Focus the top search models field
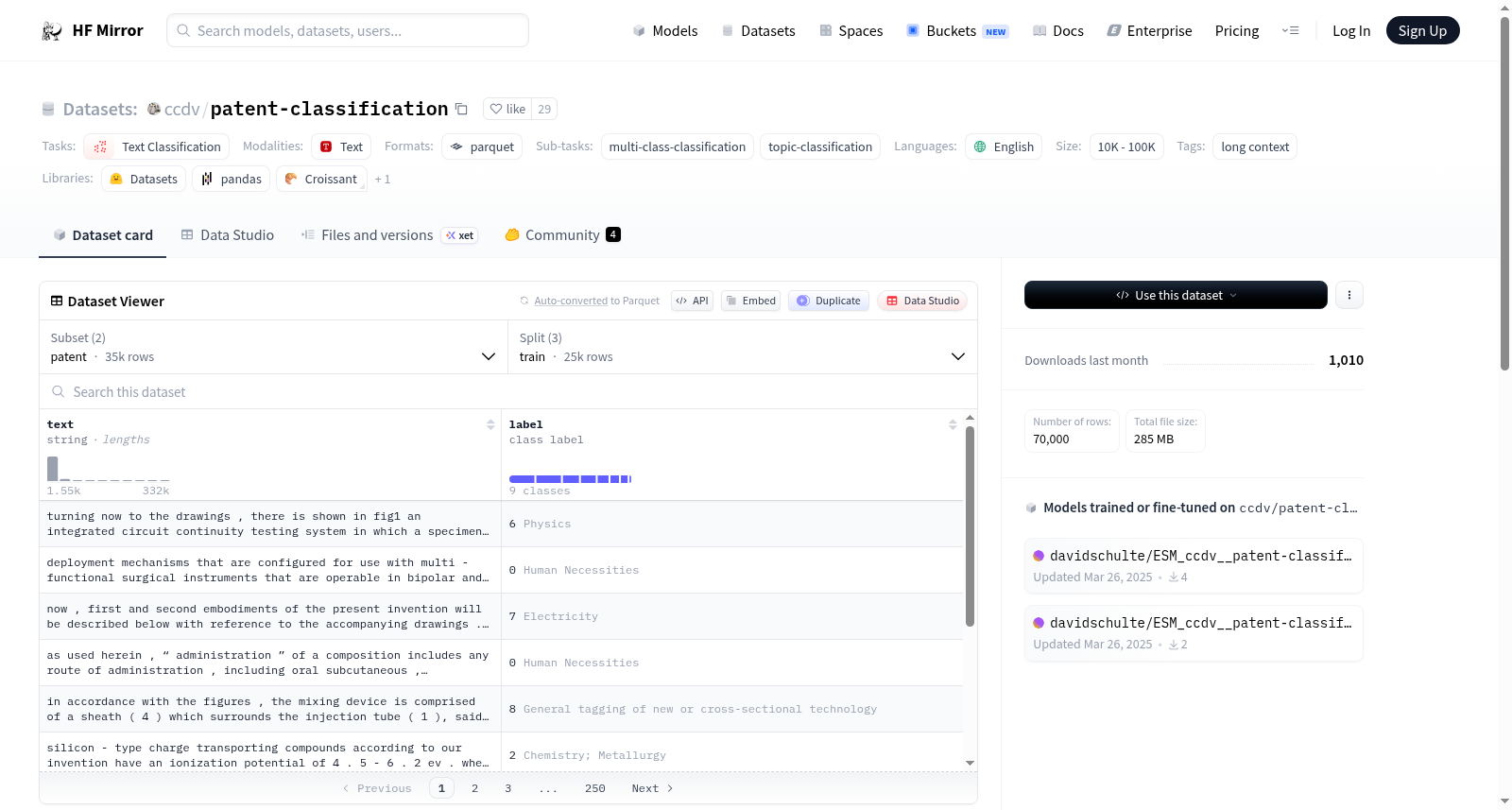Viewport: 1512px width, 810px height. pos(348,30)
